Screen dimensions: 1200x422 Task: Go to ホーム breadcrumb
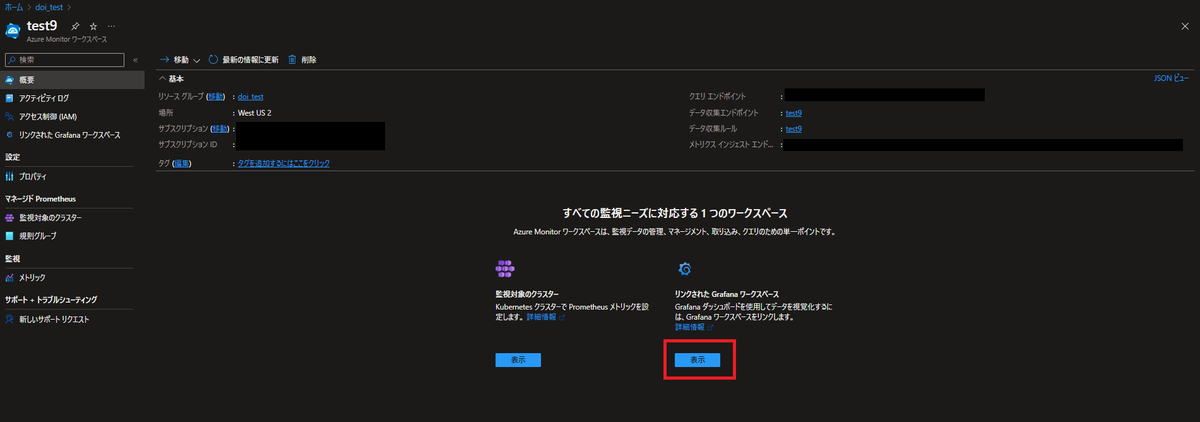coord(14,7)
